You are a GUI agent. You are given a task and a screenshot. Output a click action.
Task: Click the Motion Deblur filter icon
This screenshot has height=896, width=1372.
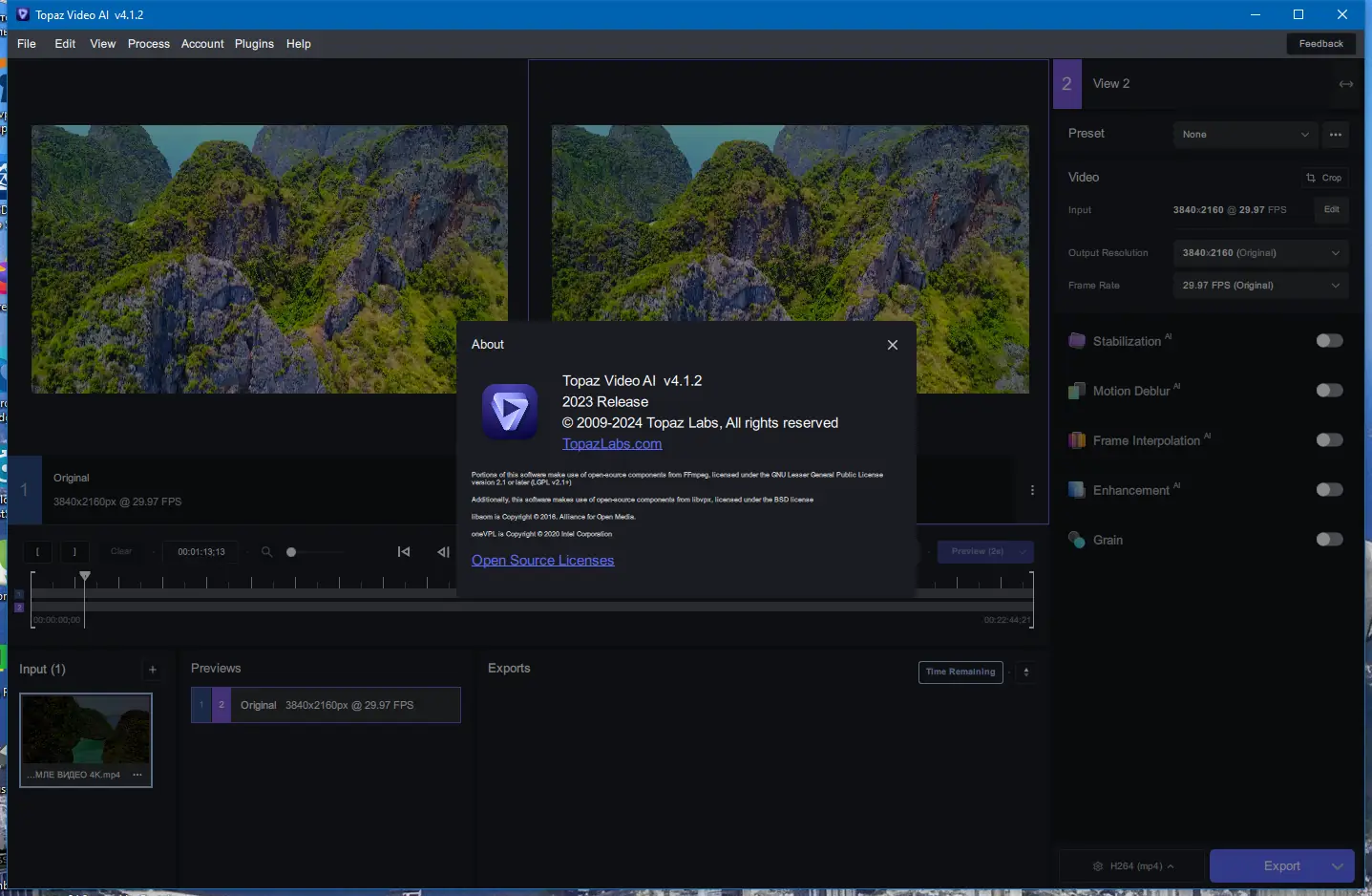[1077, 391]
